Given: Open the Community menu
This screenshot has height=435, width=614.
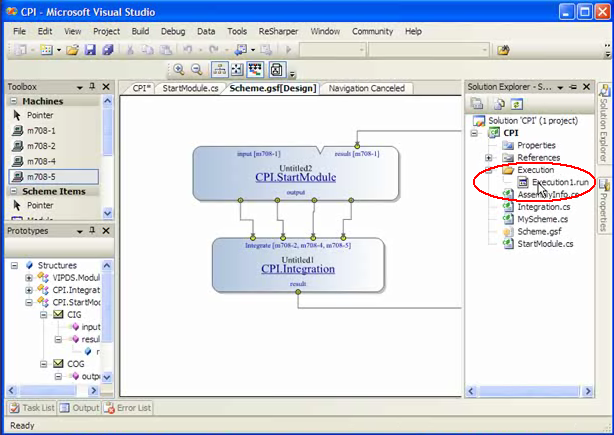Looking at the screenshot, I should click(x=372, y=31).
